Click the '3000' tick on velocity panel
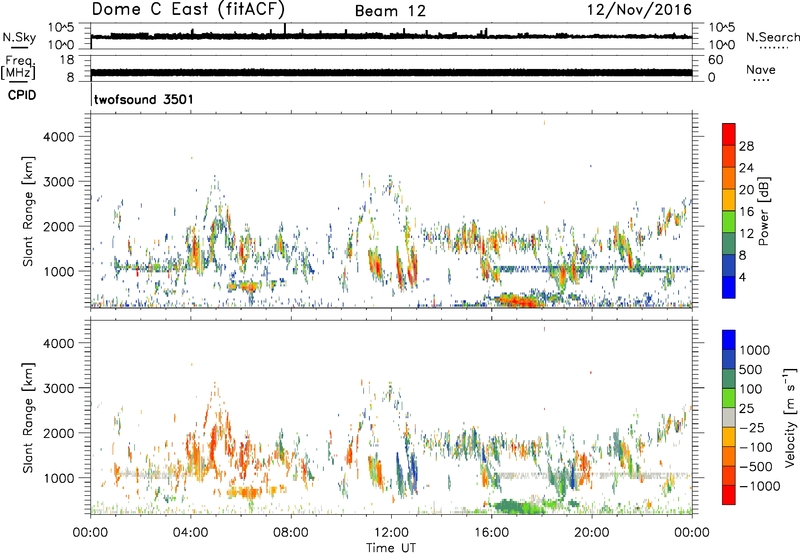 (x=59, y=388)
